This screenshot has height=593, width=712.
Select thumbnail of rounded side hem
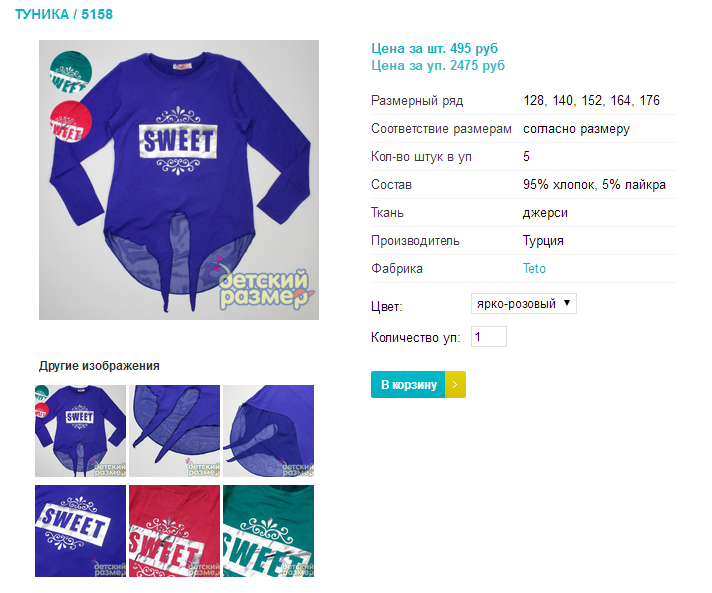[x=268, y=431]
